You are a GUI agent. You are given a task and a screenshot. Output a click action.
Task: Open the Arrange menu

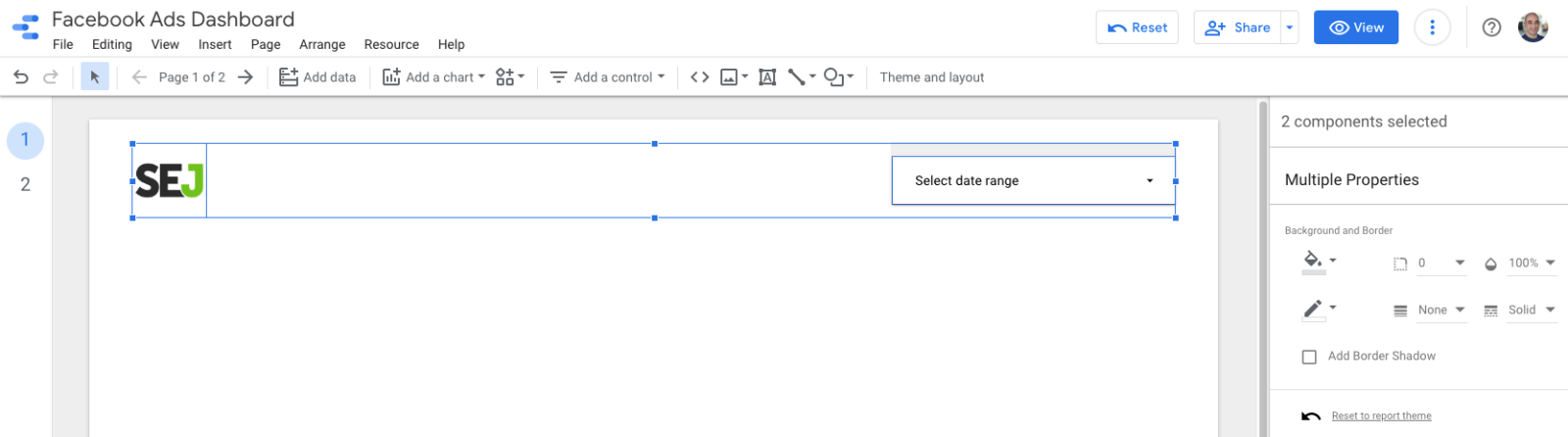pyautogui.click(x=322, y=44)
